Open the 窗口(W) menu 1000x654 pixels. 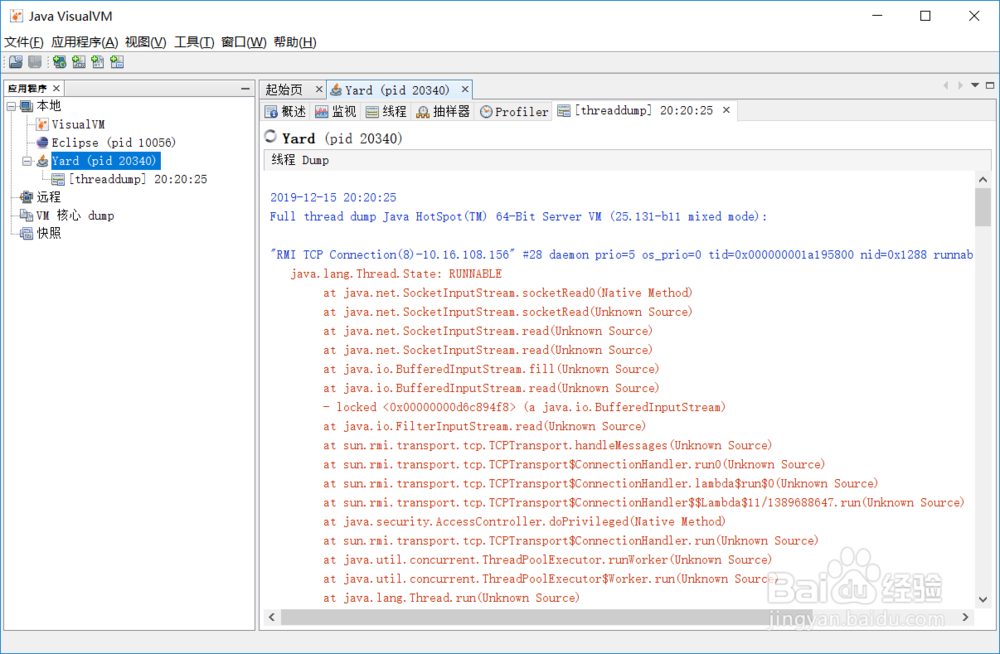[x=244, y=42]
